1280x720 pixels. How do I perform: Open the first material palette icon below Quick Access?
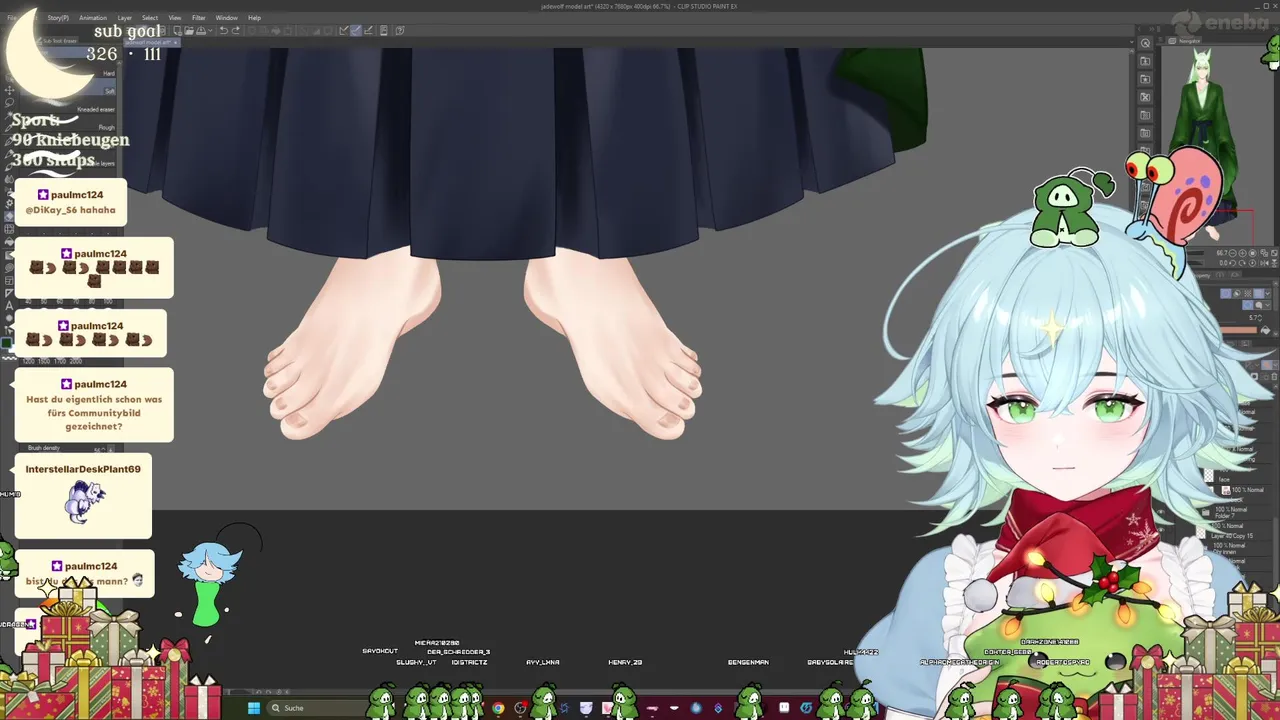pos(1145,61)
